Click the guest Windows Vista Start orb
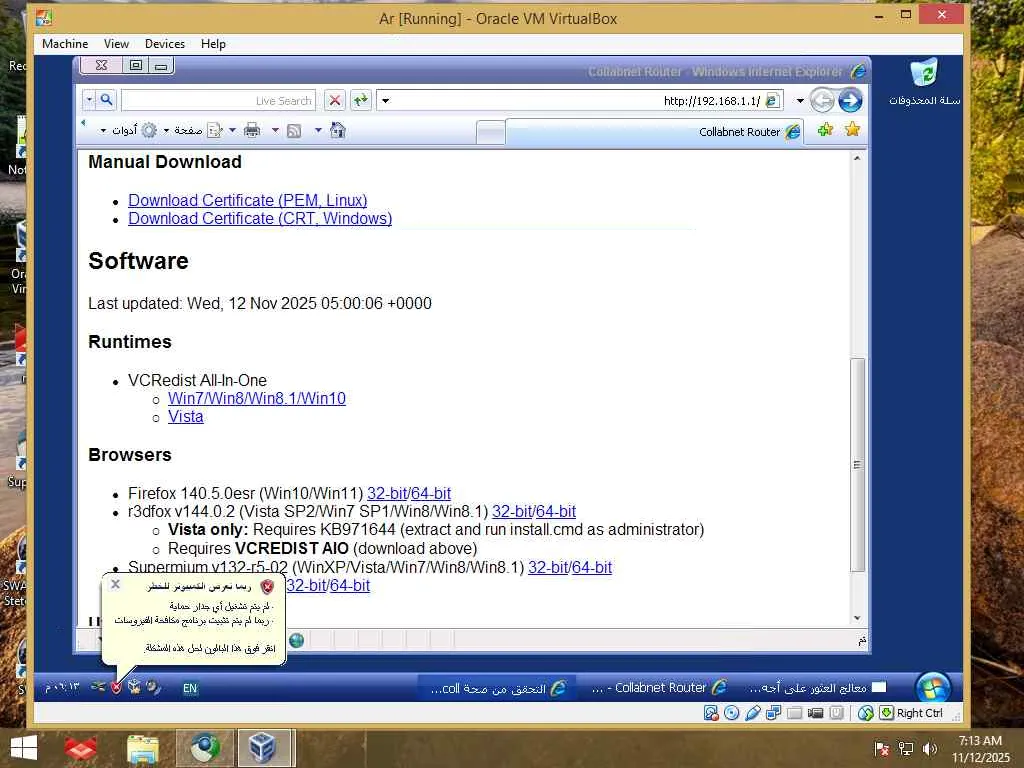 point(933,687)
